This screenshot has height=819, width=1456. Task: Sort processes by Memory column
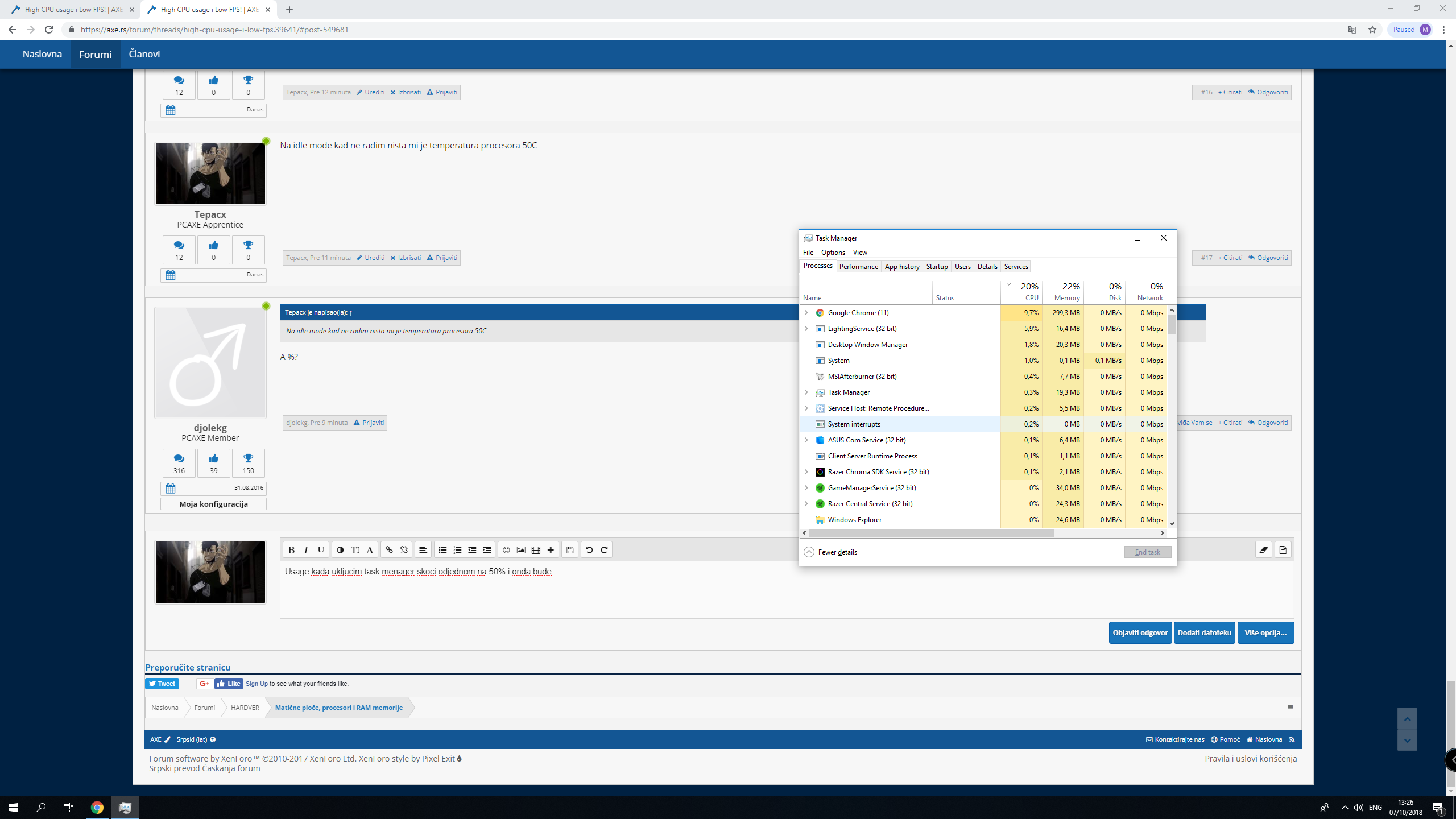tap(1063, 292)
